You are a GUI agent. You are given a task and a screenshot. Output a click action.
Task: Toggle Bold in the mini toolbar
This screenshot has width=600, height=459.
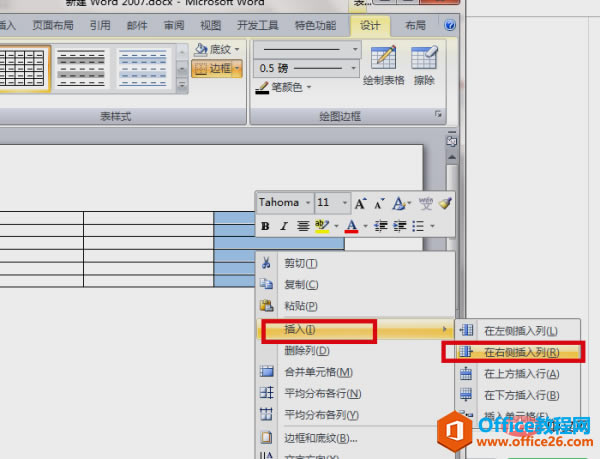tap(265, 226)
